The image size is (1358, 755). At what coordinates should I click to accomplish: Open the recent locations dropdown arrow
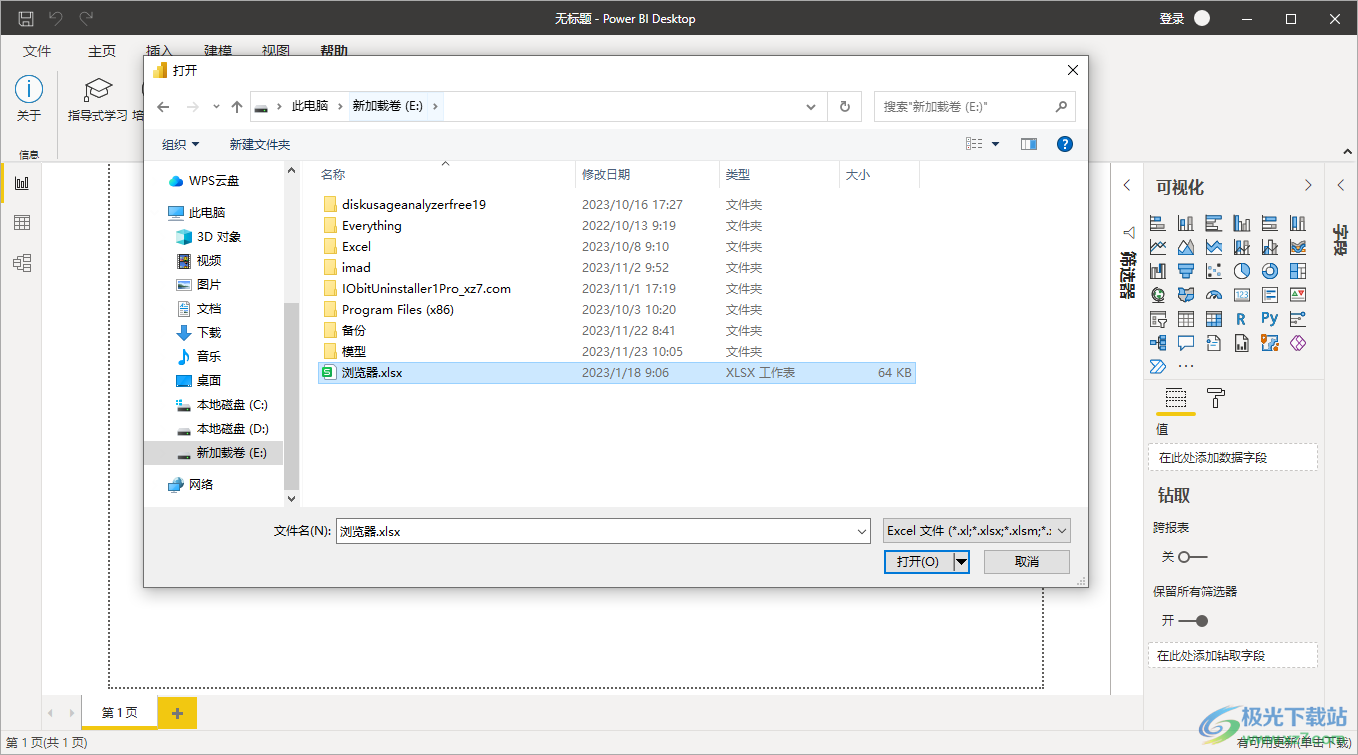tap(216, 106)
